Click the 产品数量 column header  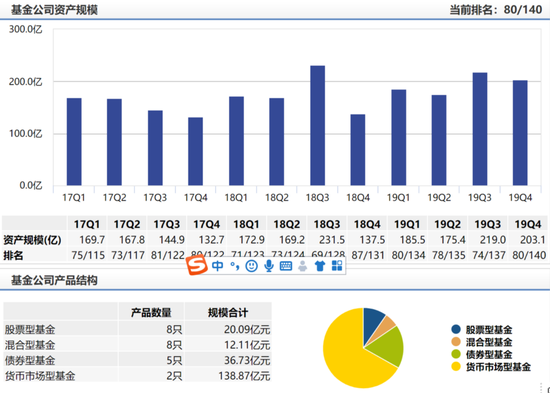pos(151,312)
